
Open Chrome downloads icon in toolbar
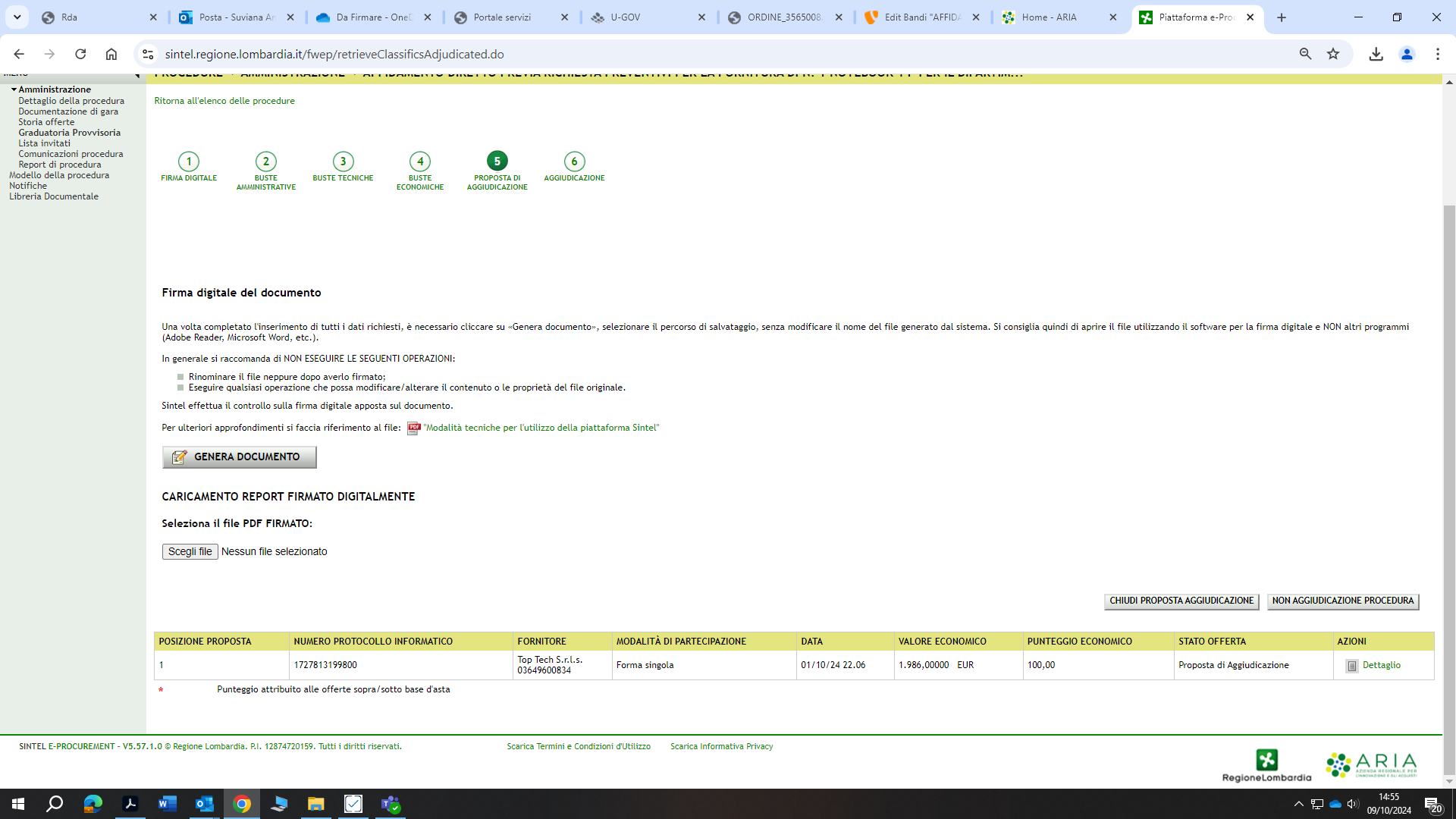[1376, 54]
